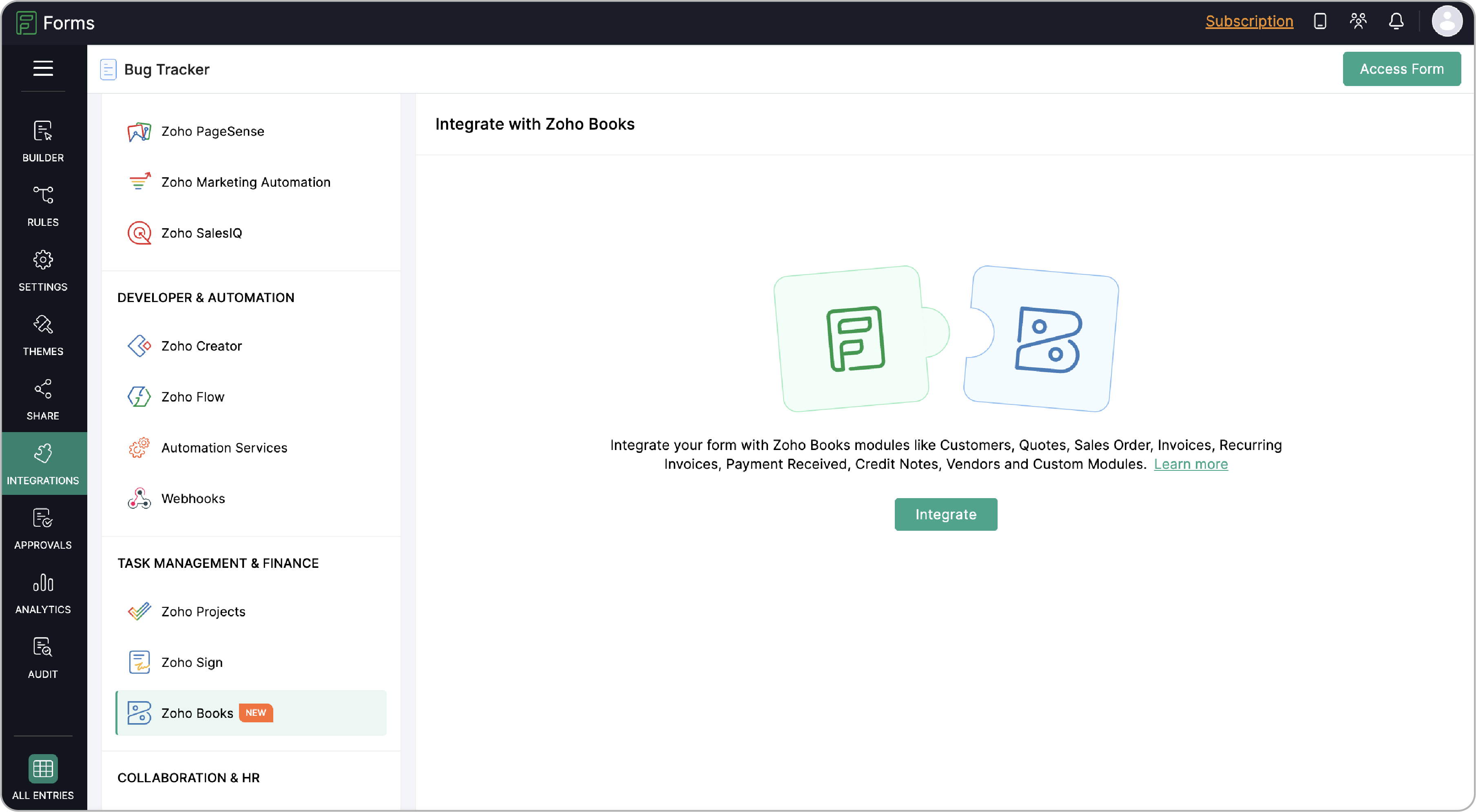Image resolution: width=1476 pixels, height=812 pixels.
Task: Open Approvals in sidebar
Action: click(43, 529)
